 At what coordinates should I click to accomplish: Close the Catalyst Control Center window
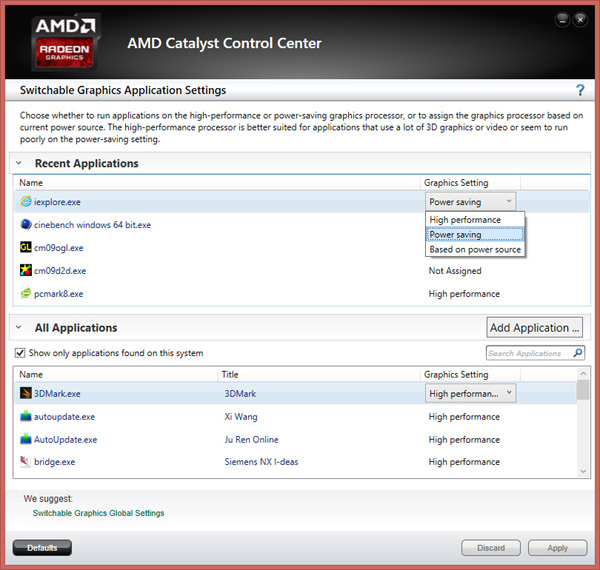(x=580, y=19)
